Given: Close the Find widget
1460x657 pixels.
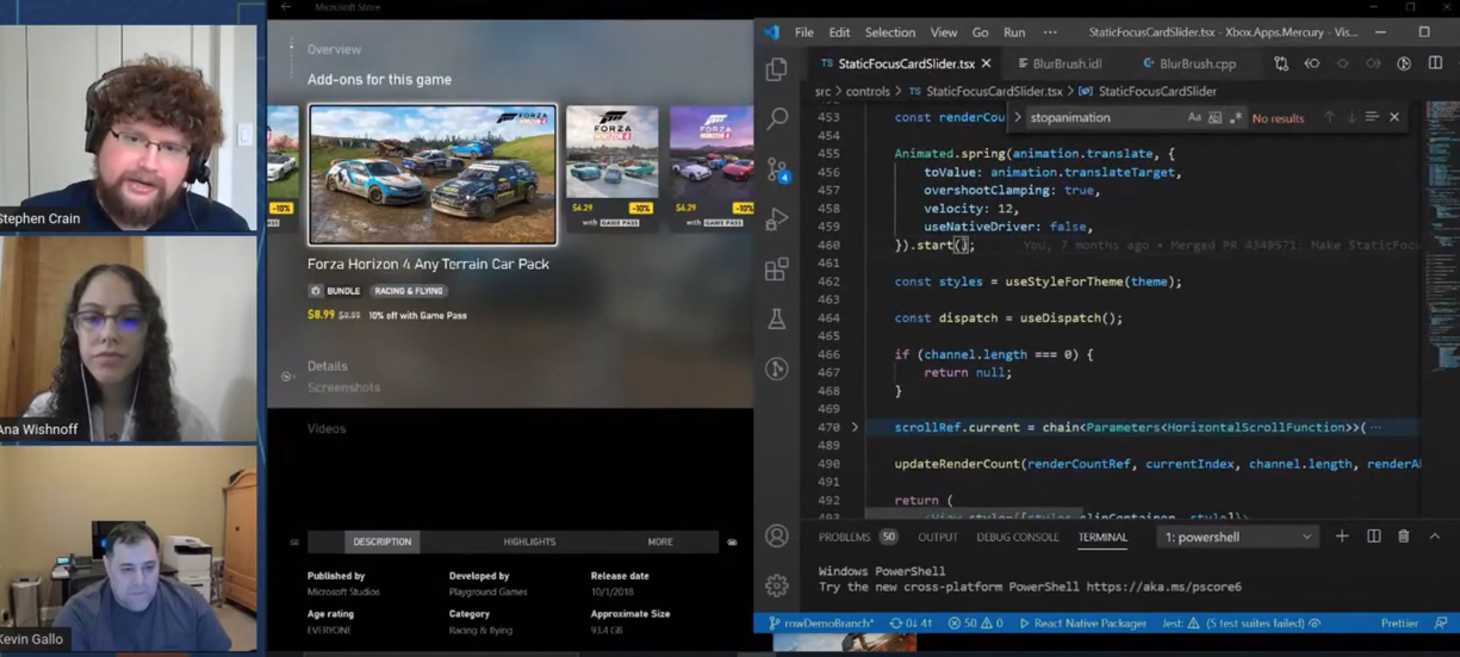Looking at the screenshot, I should tap(1394, 117).
